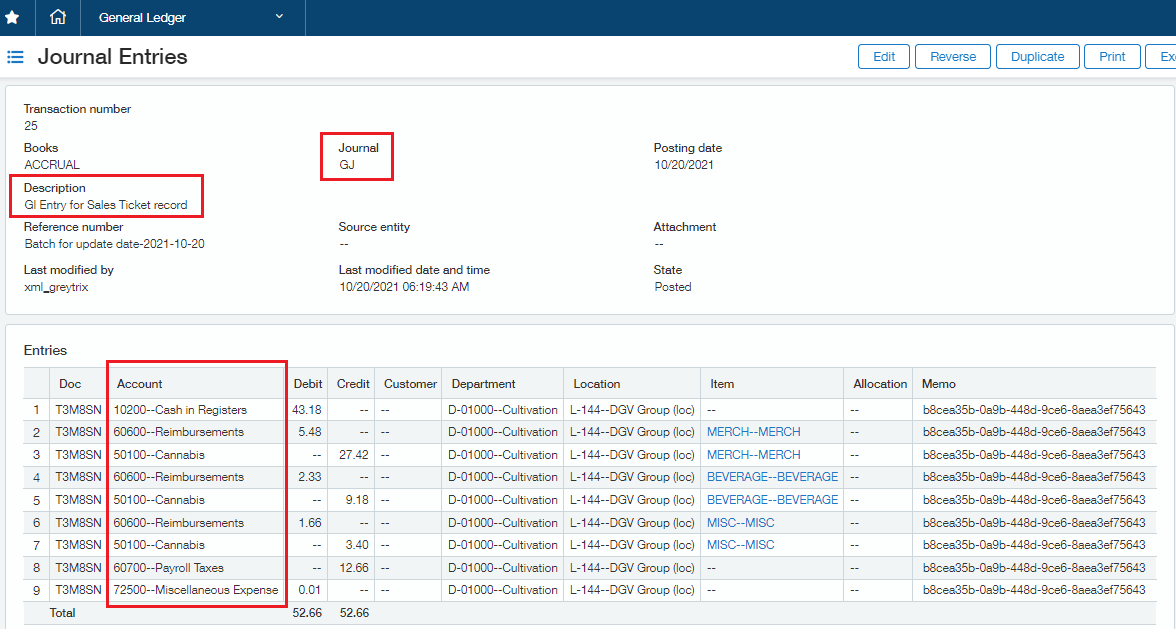The width and height of the screenshot is (1176, 629).
Task: Open the list menu beside Journal Entries
Action: pos(15,57)
